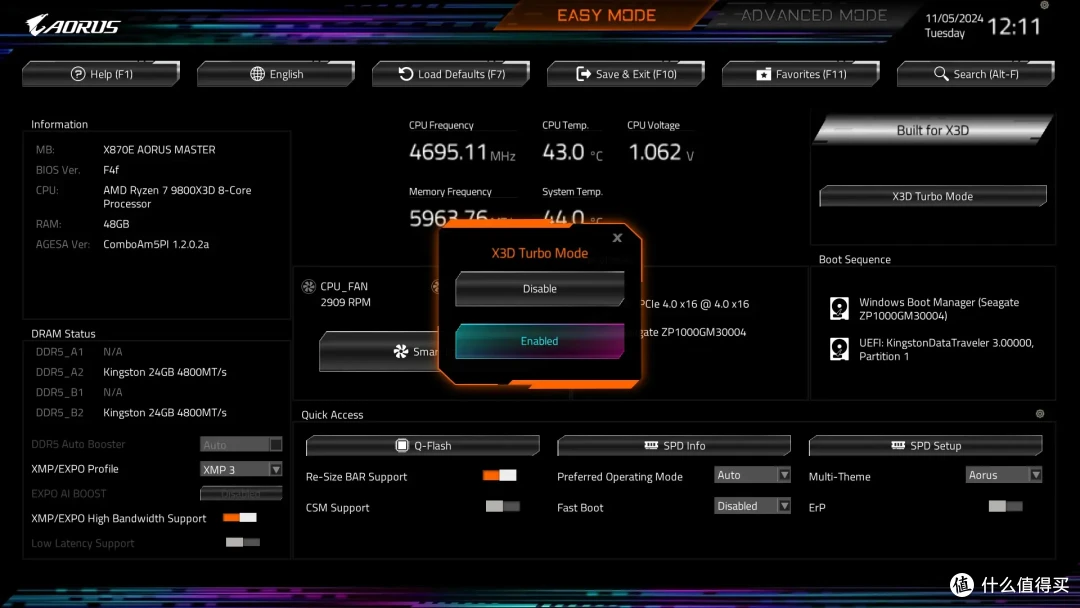Click the SPD Setup memory icon

897,445
